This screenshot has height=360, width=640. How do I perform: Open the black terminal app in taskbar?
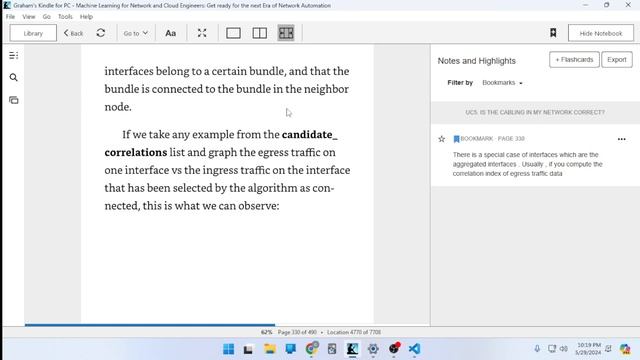click(x=248, y=349)
